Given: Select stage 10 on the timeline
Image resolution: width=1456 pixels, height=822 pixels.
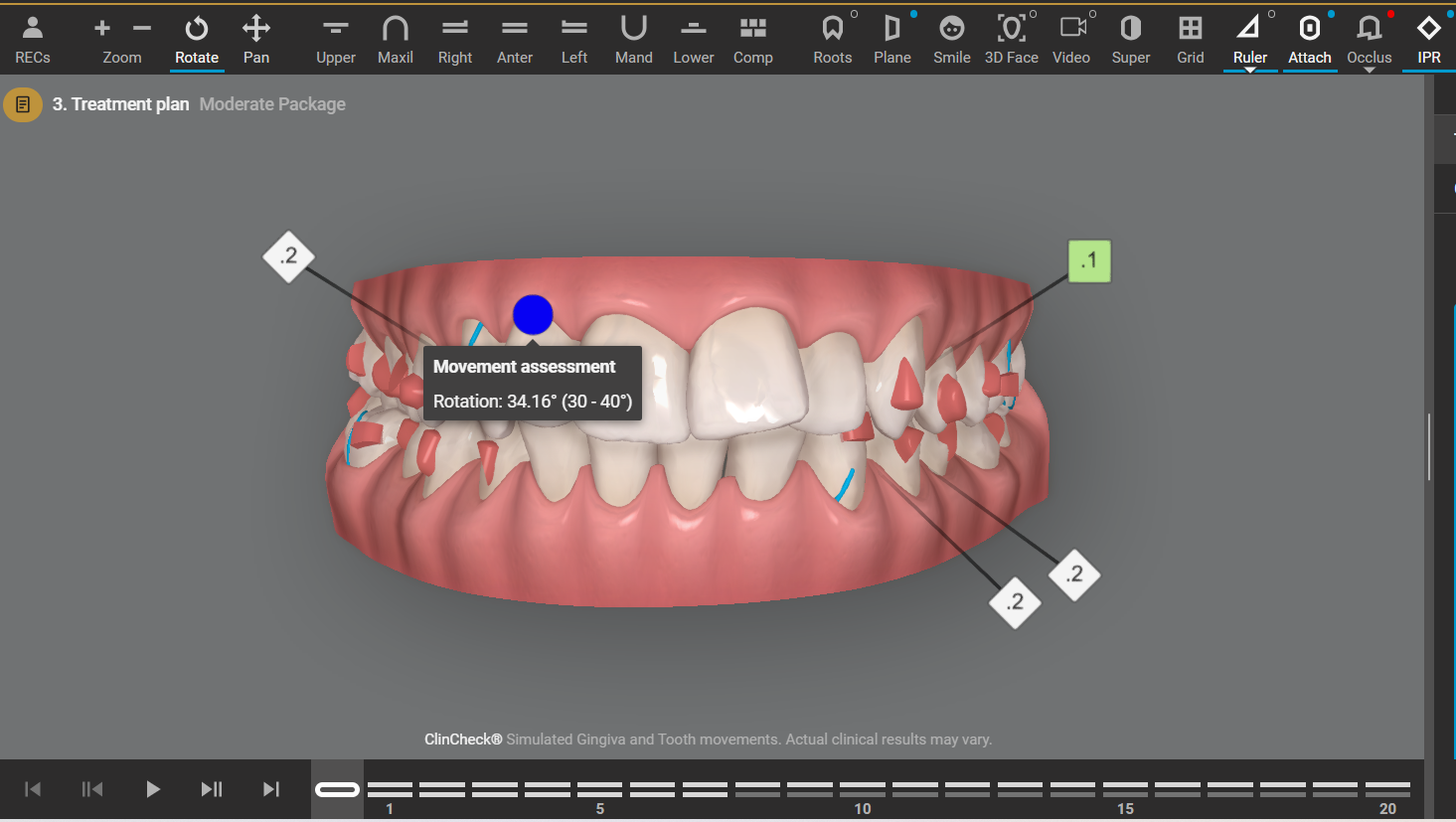Looking at the screenshot, I should [863, 789].
